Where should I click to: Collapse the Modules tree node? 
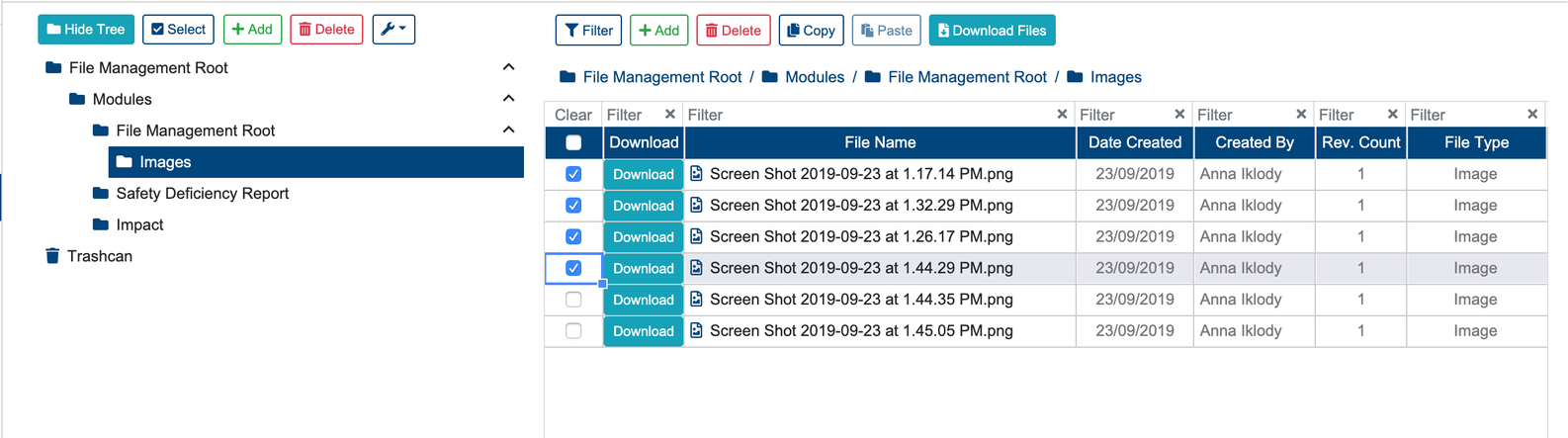coord(508,99)
